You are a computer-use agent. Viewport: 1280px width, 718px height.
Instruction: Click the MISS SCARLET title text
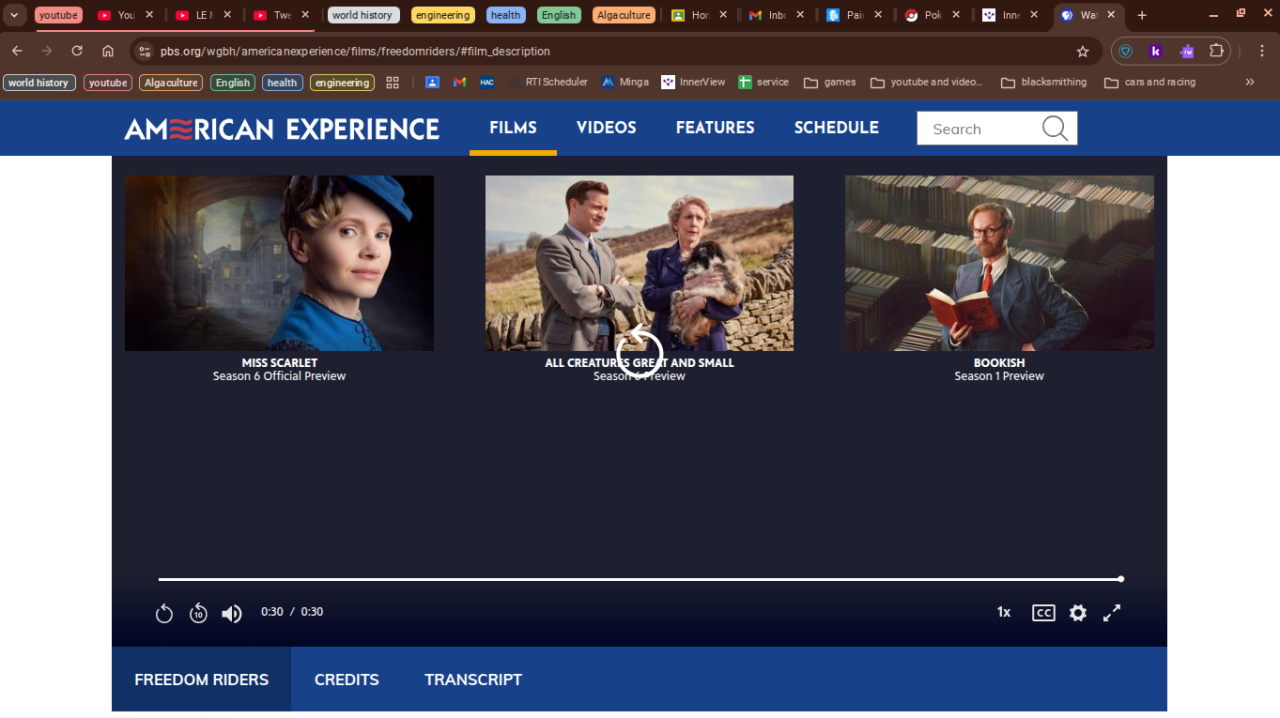click(279, 363)
